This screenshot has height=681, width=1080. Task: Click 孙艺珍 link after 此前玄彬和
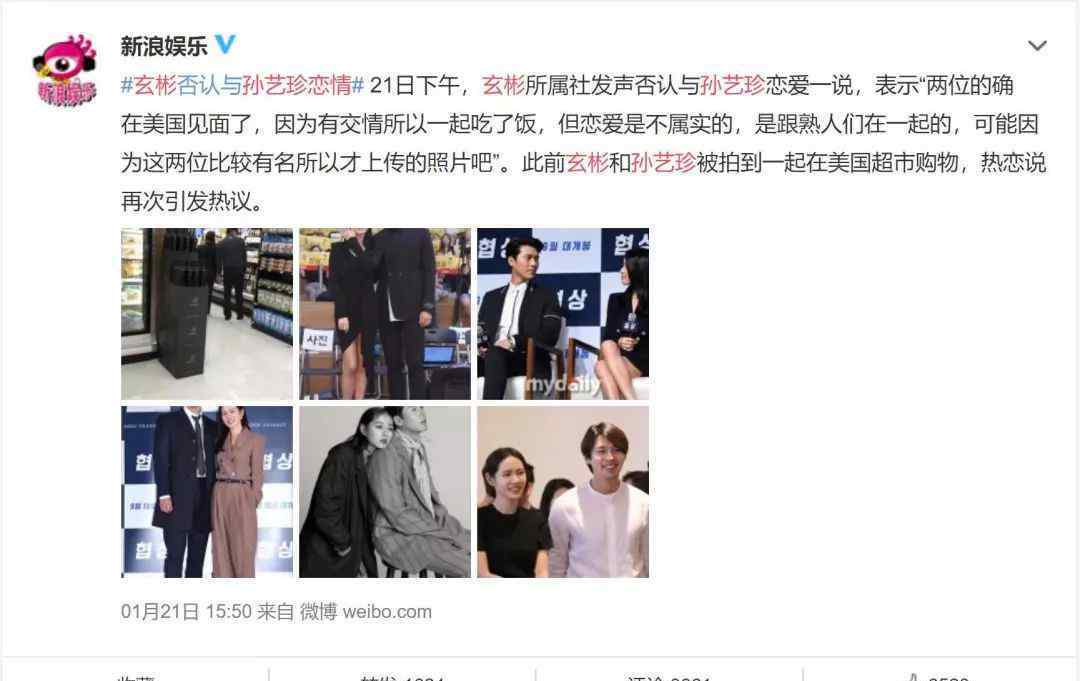point(663,163)
